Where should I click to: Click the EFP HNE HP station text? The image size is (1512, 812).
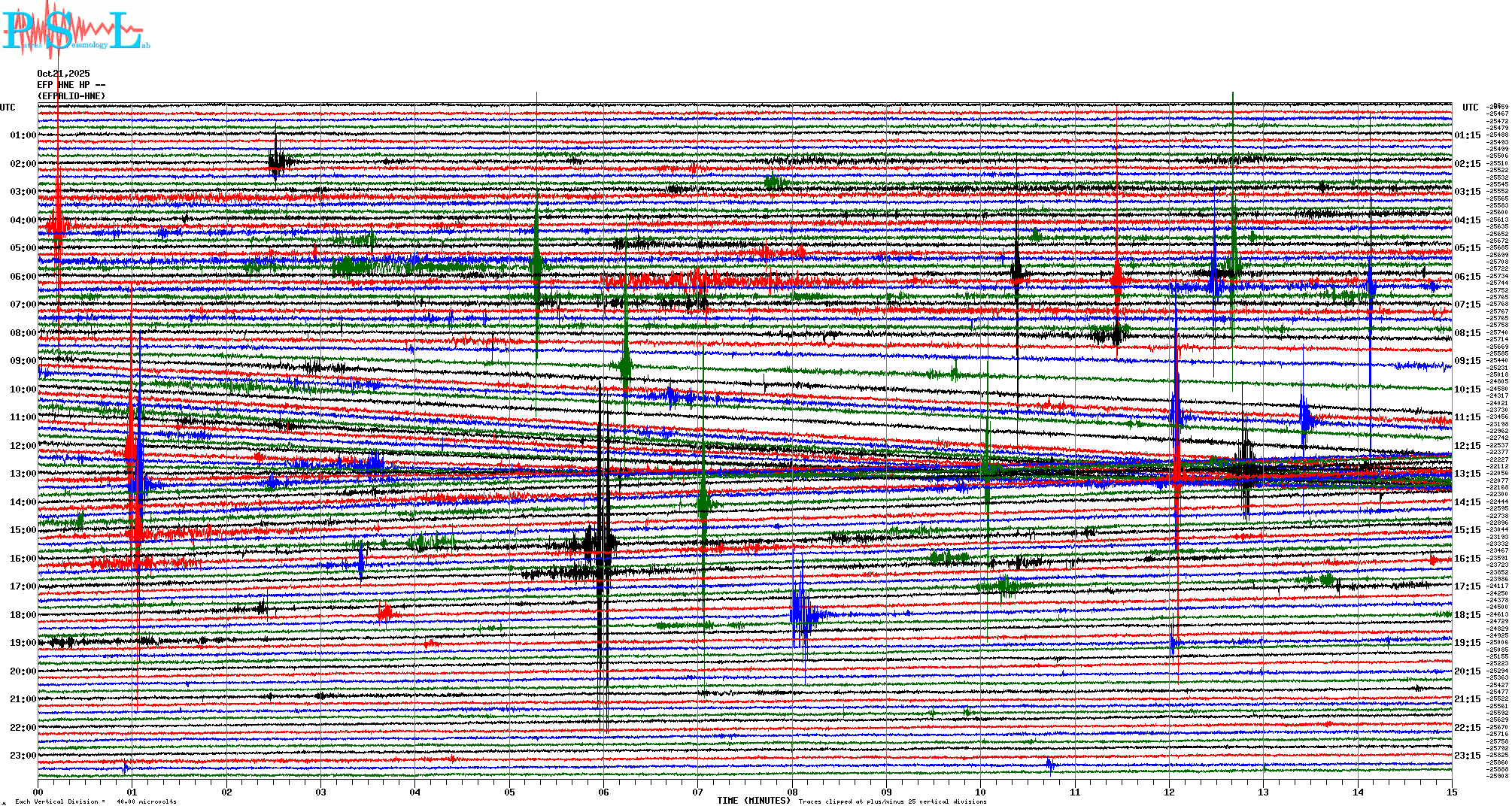[71, 85]
